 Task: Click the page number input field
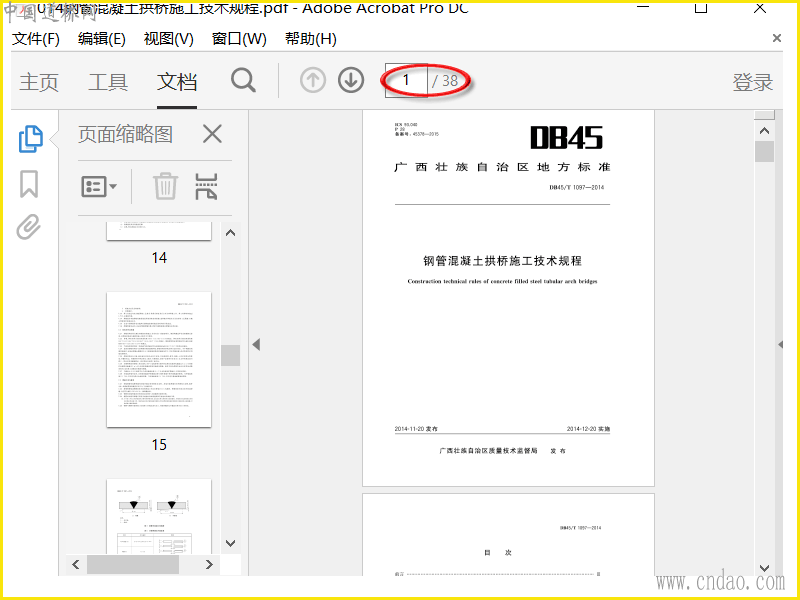coord(406,80)
